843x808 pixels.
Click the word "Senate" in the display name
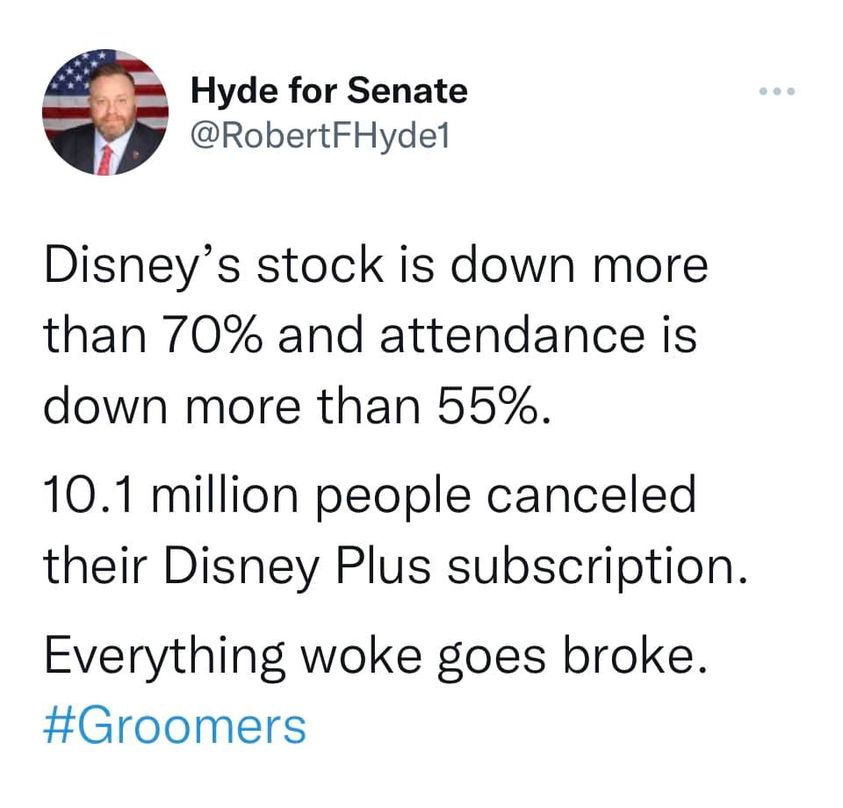pos(407,92)
